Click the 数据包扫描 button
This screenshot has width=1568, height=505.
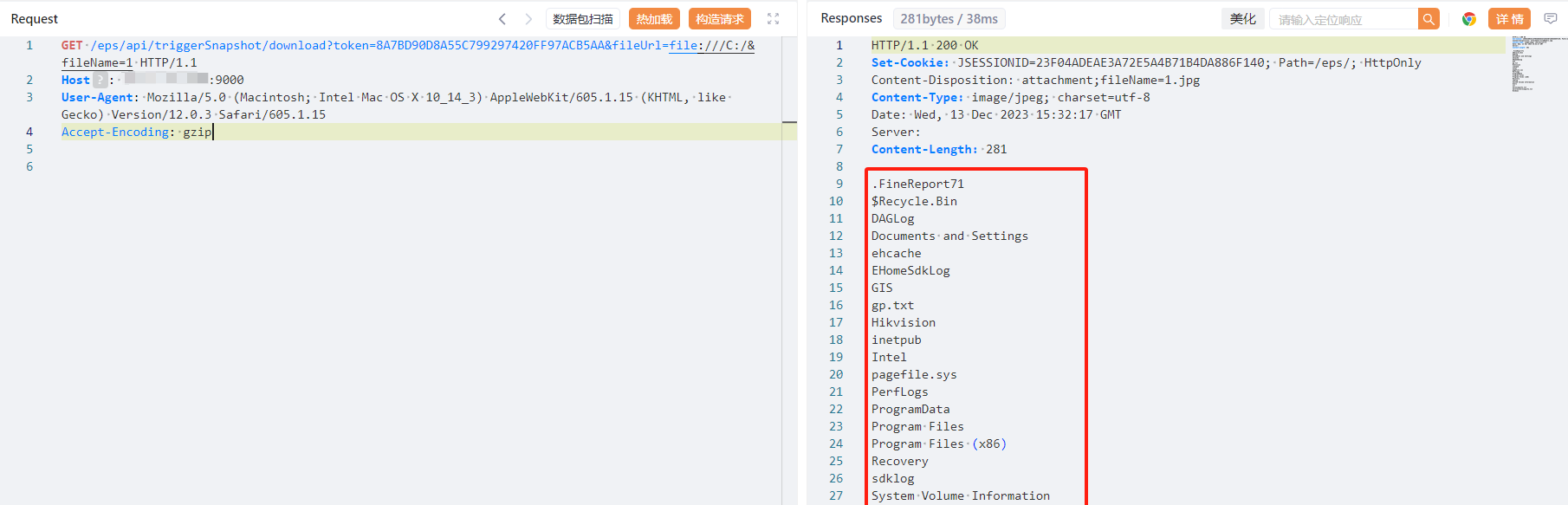(x=583, y=19)
